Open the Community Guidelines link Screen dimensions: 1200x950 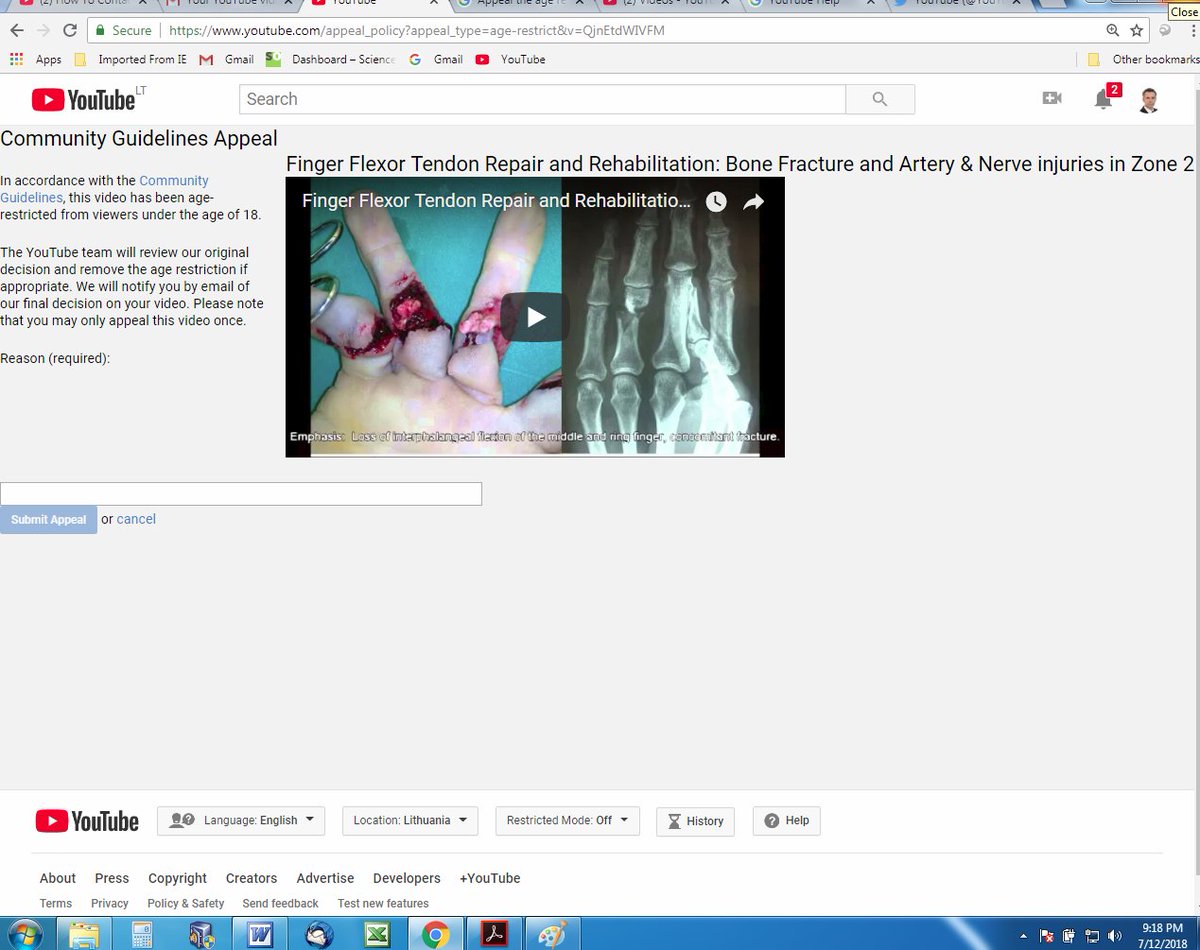[105, 189]
